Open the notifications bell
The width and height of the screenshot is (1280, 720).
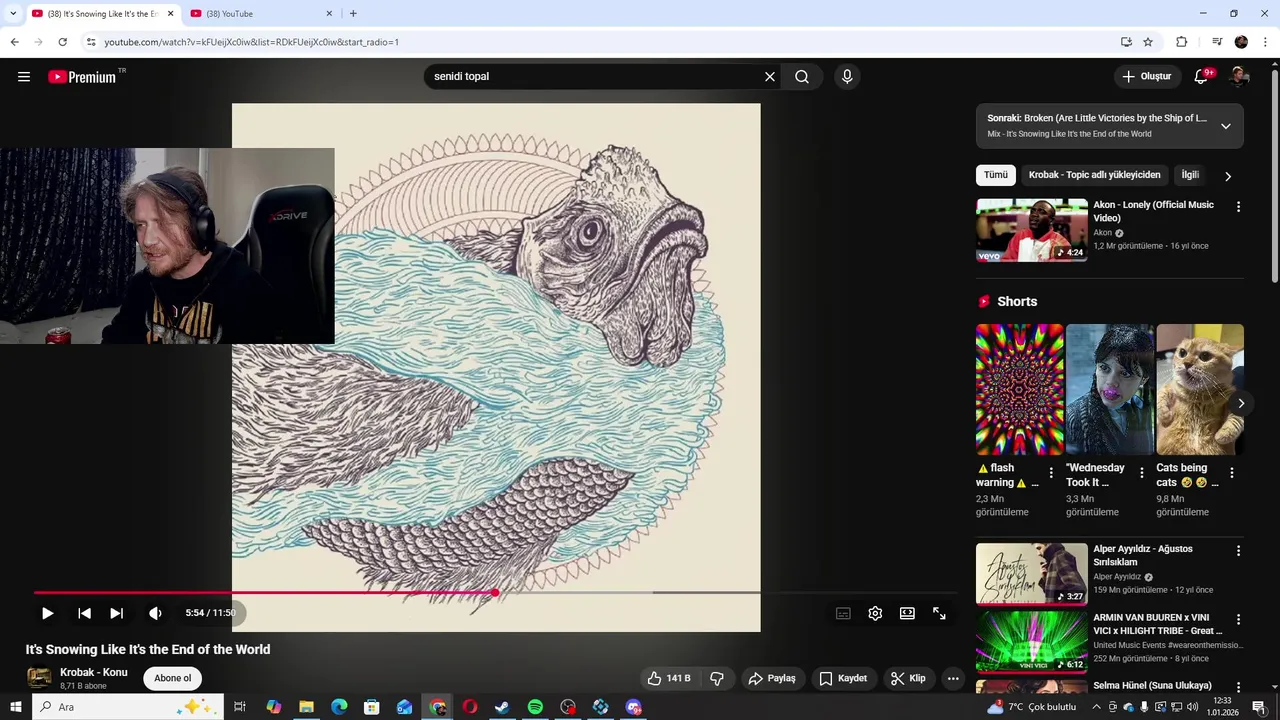(1202, 77)
